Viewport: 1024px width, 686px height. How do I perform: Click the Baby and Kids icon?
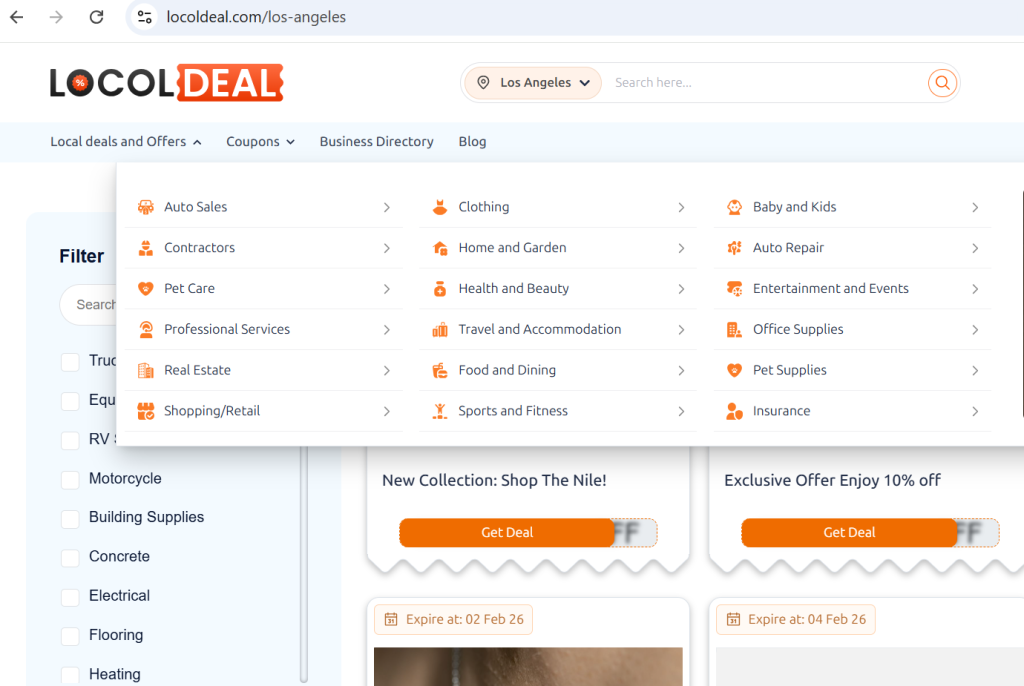pos(734,207)
